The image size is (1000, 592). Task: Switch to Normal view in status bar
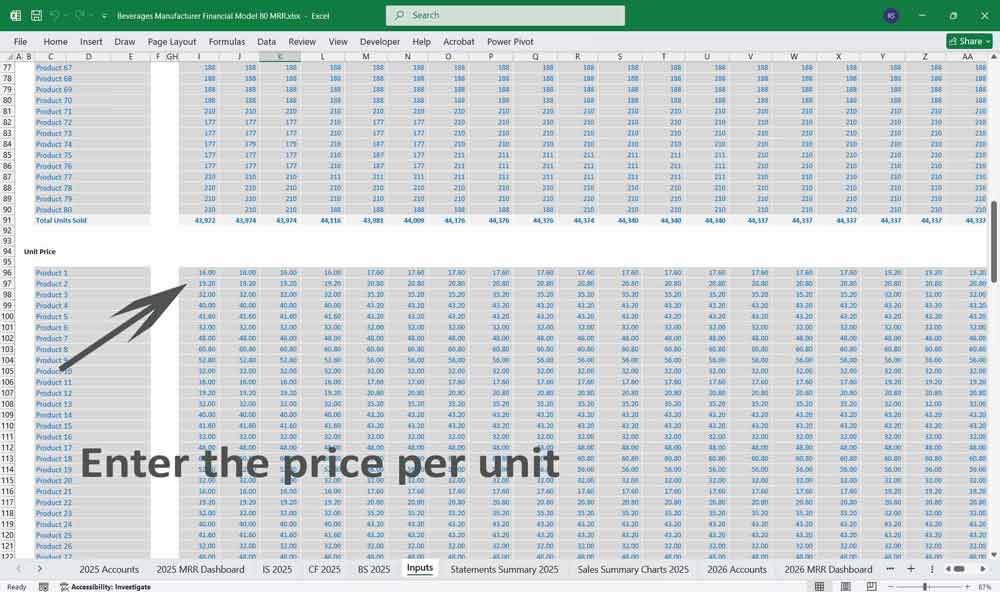[x=820, y=586]
